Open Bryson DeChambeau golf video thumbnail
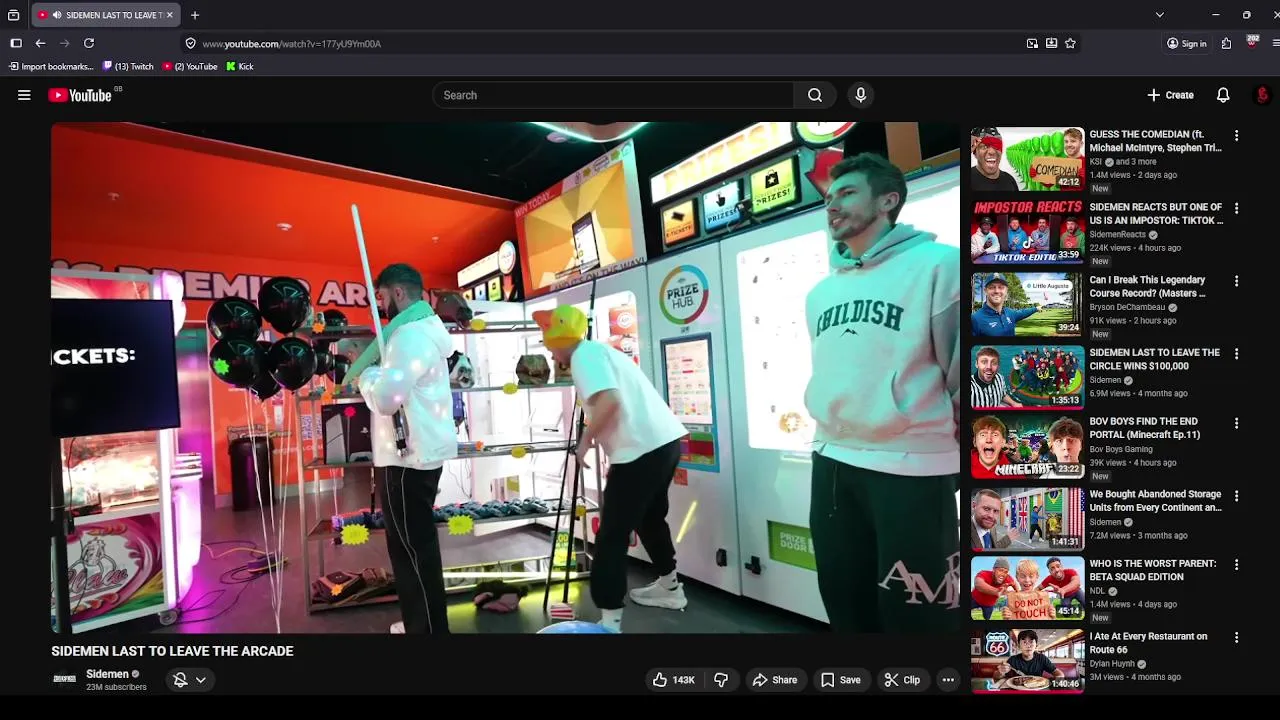1280x720 pixels. pos(1027,305)
